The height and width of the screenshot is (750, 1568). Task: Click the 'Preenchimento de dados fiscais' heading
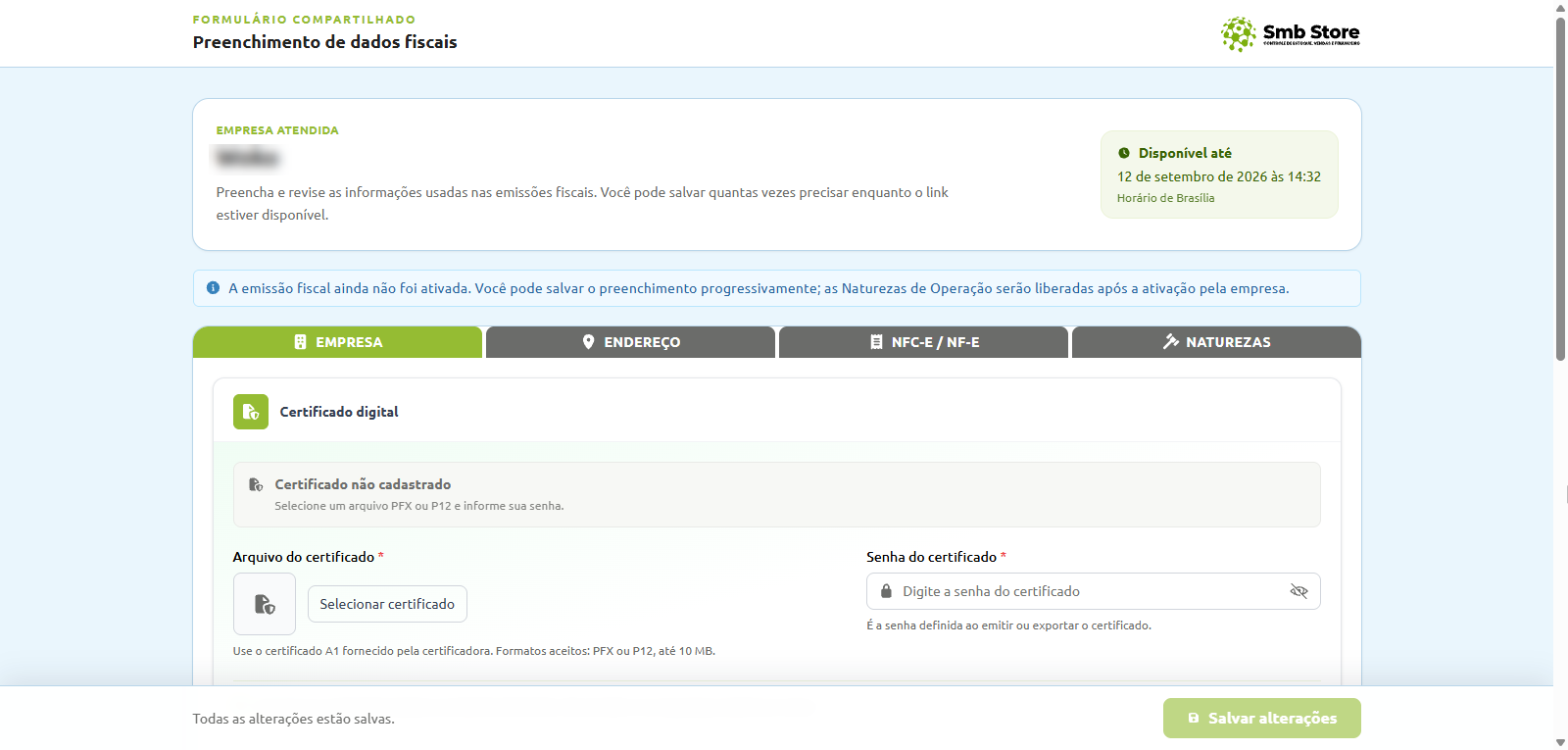click(325, 42)
